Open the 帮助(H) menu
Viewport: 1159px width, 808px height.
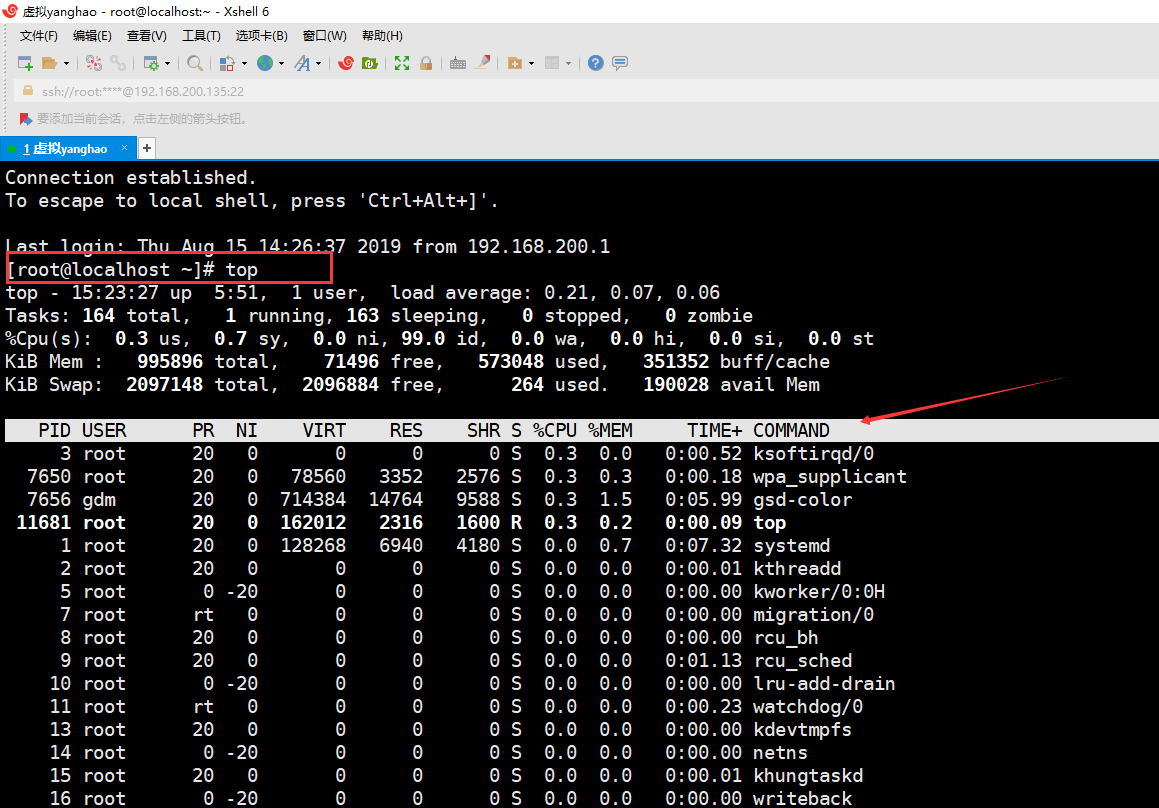tap(382, 35)
